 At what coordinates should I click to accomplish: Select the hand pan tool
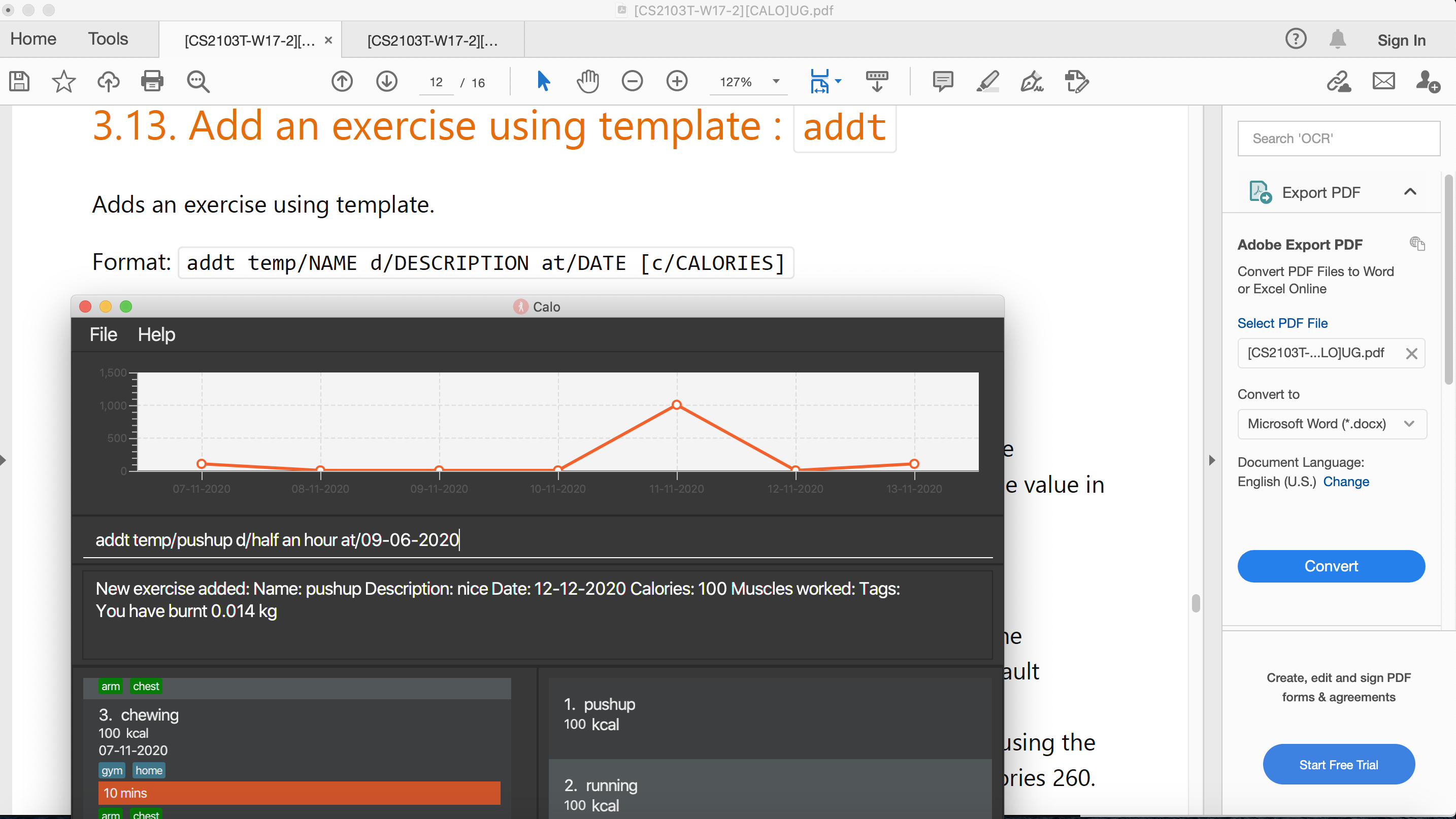(588, 82)
